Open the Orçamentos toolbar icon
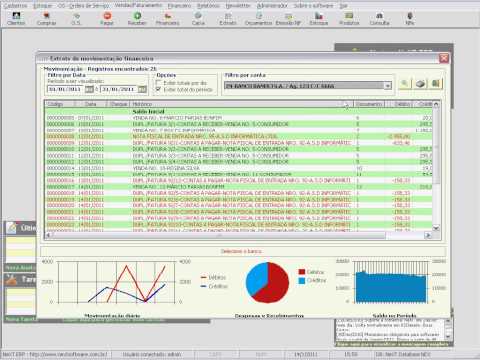 (259, 19)
